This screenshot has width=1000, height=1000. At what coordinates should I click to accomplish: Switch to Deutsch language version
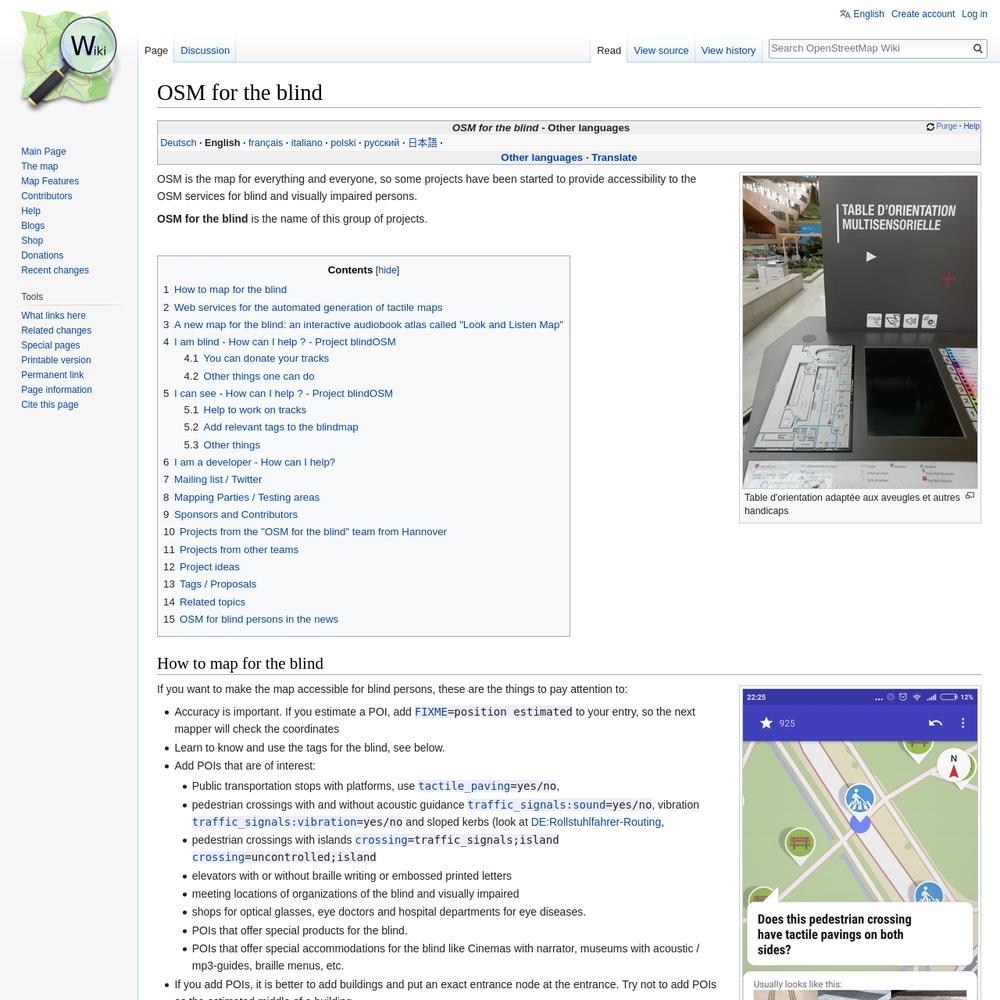coord(179,143)
